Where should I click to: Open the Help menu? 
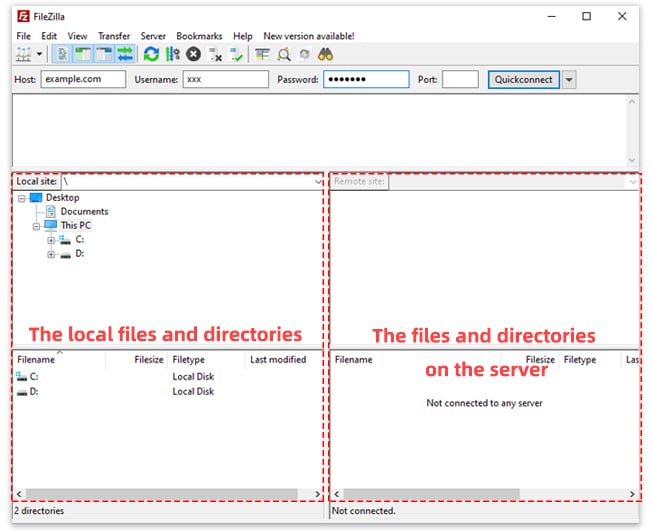[243, 36]
